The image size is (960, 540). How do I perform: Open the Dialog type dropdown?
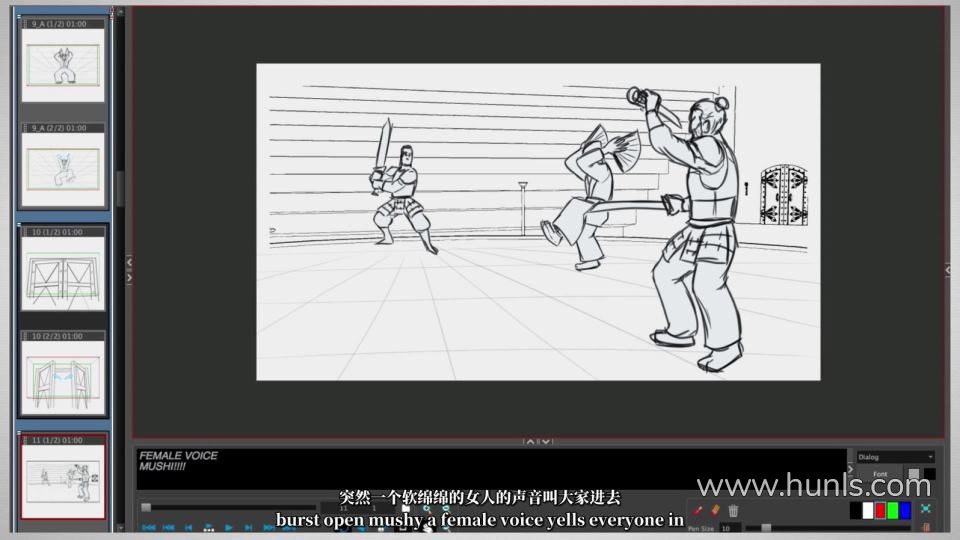(896, 457)
